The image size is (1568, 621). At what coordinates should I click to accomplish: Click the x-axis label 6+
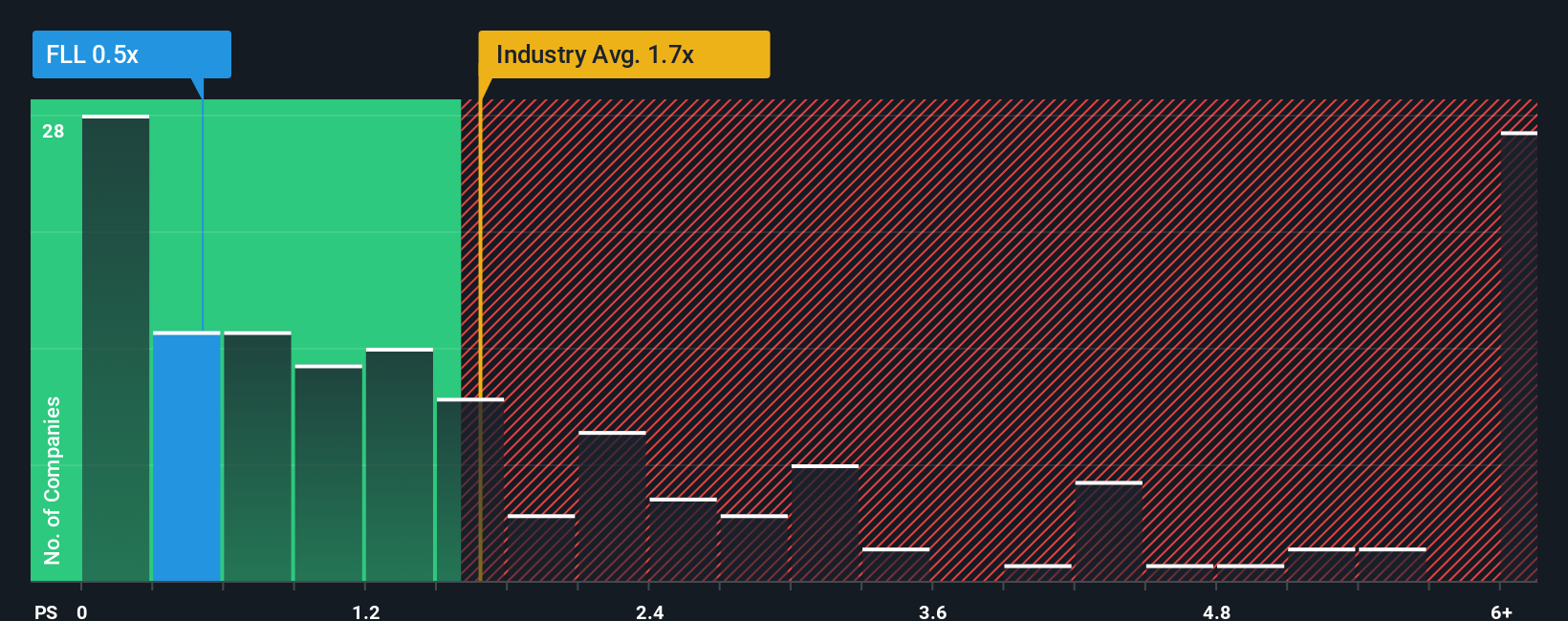(1501, 611)
